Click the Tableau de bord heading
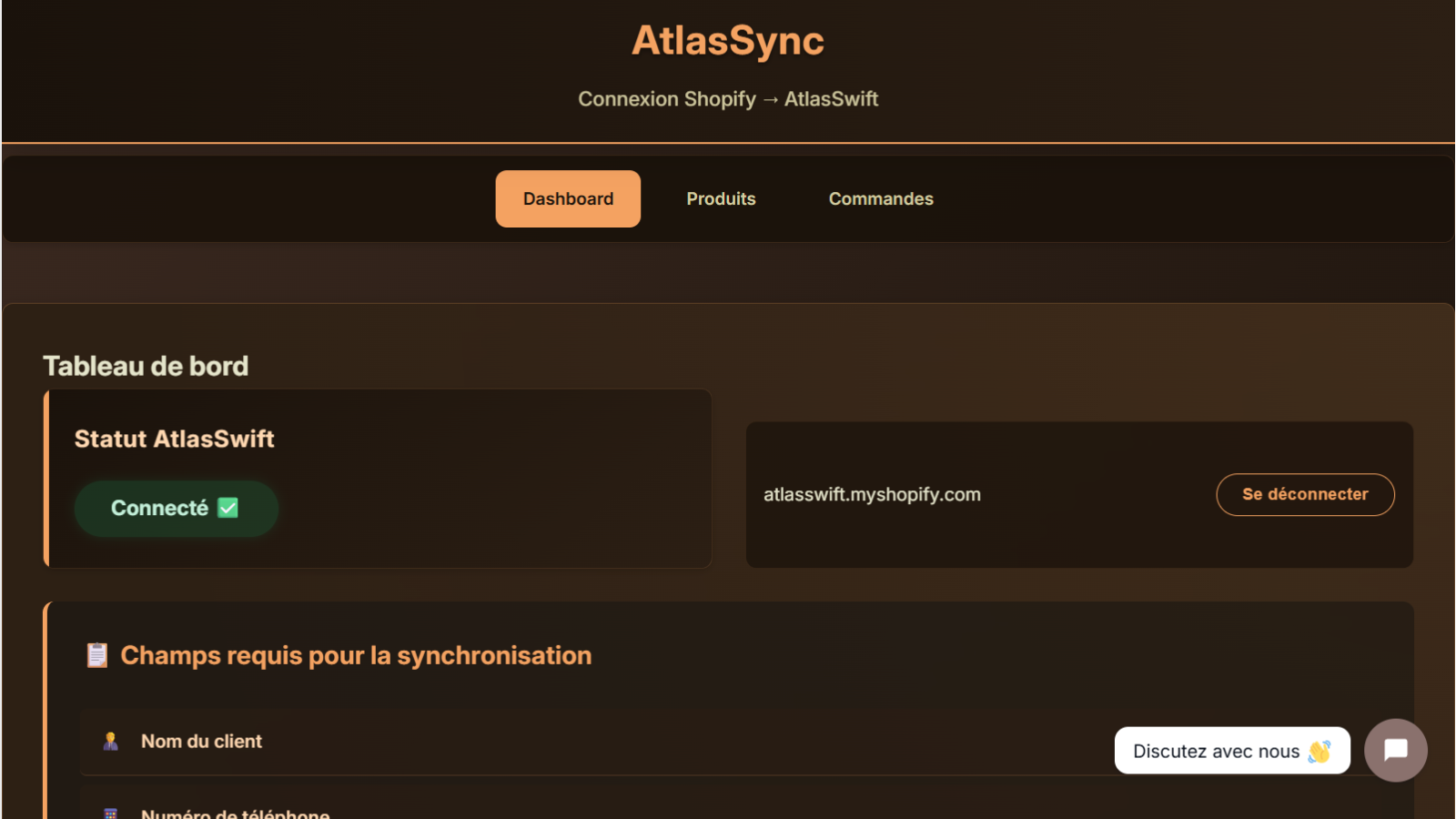 (x=146, y=366)
